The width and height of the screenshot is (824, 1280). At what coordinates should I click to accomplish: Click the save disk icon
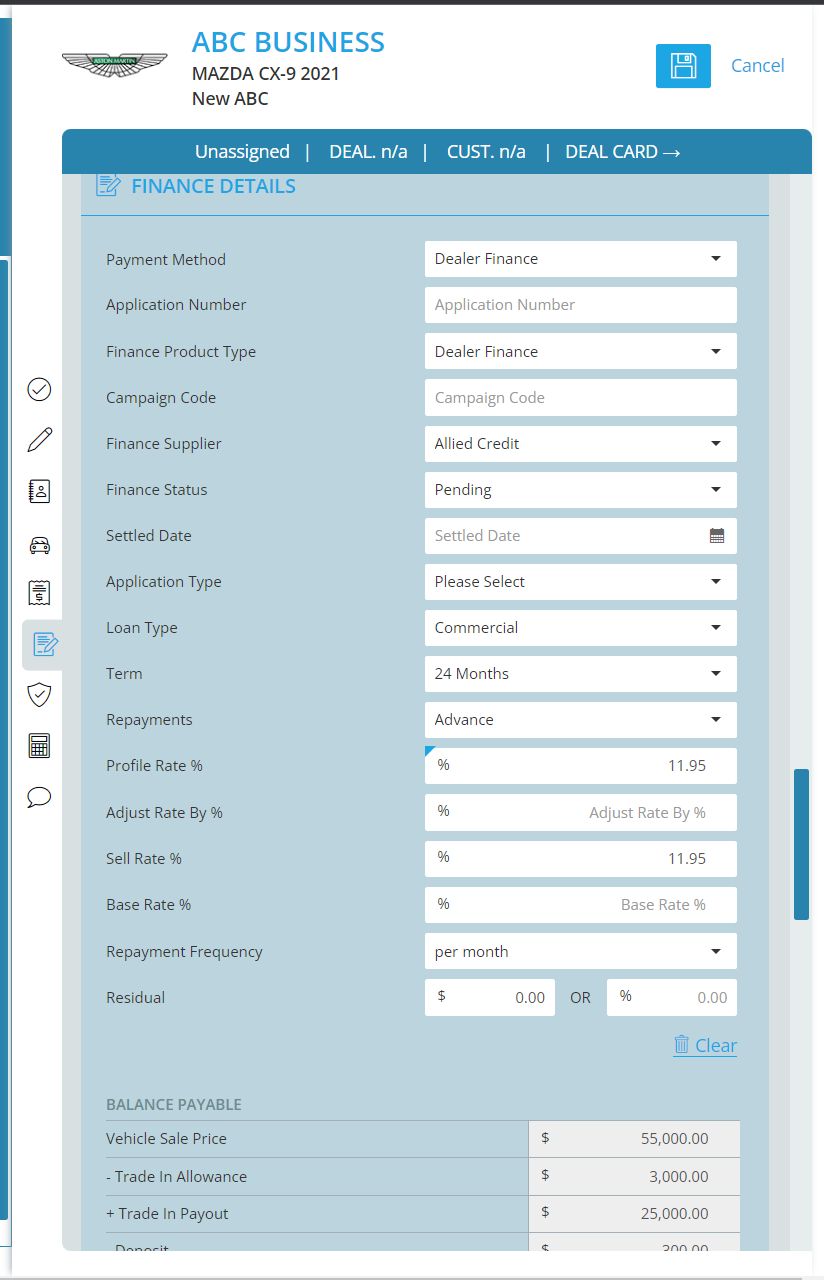coord(683,66)
